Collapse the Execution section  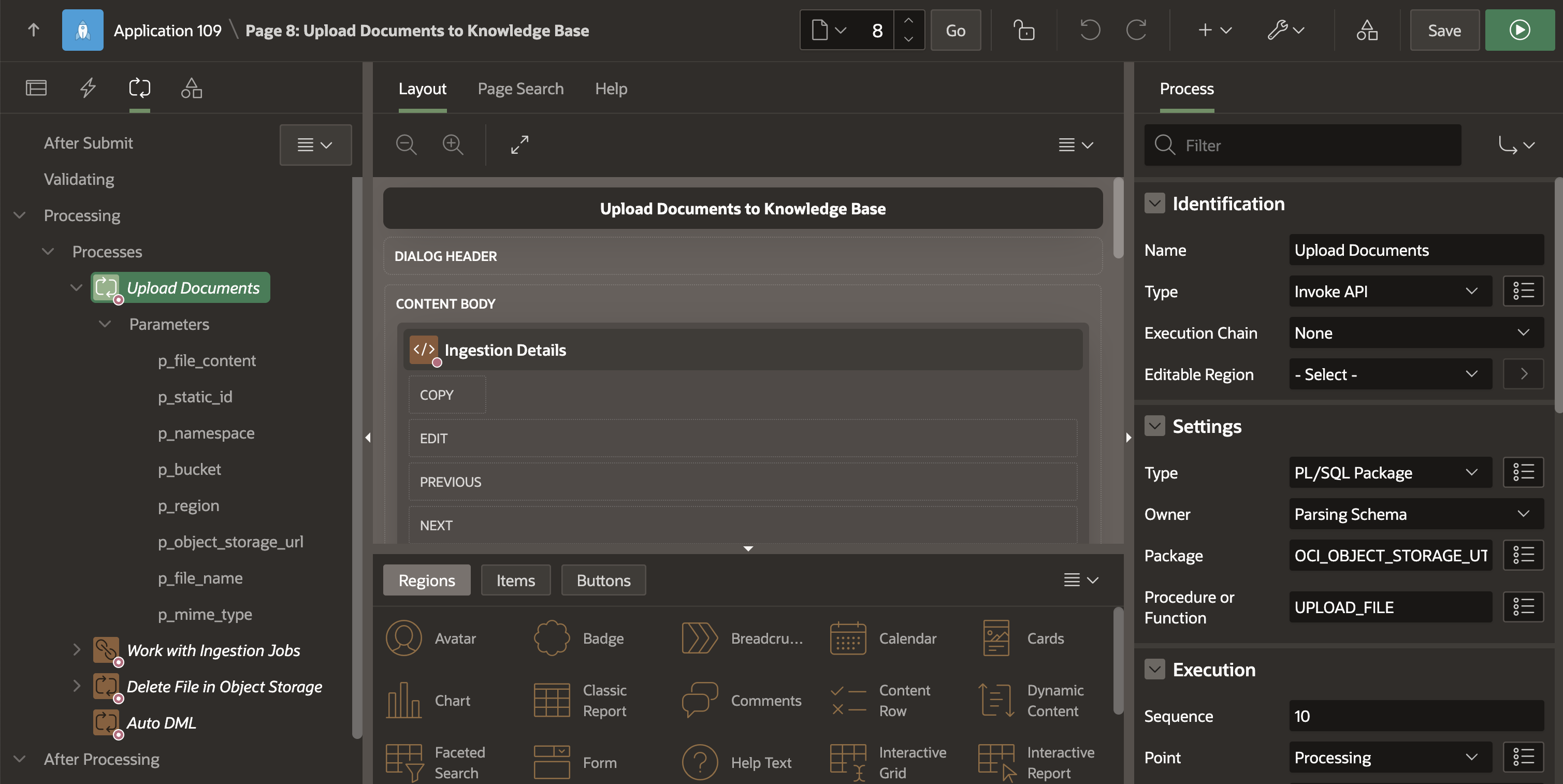1154,670
